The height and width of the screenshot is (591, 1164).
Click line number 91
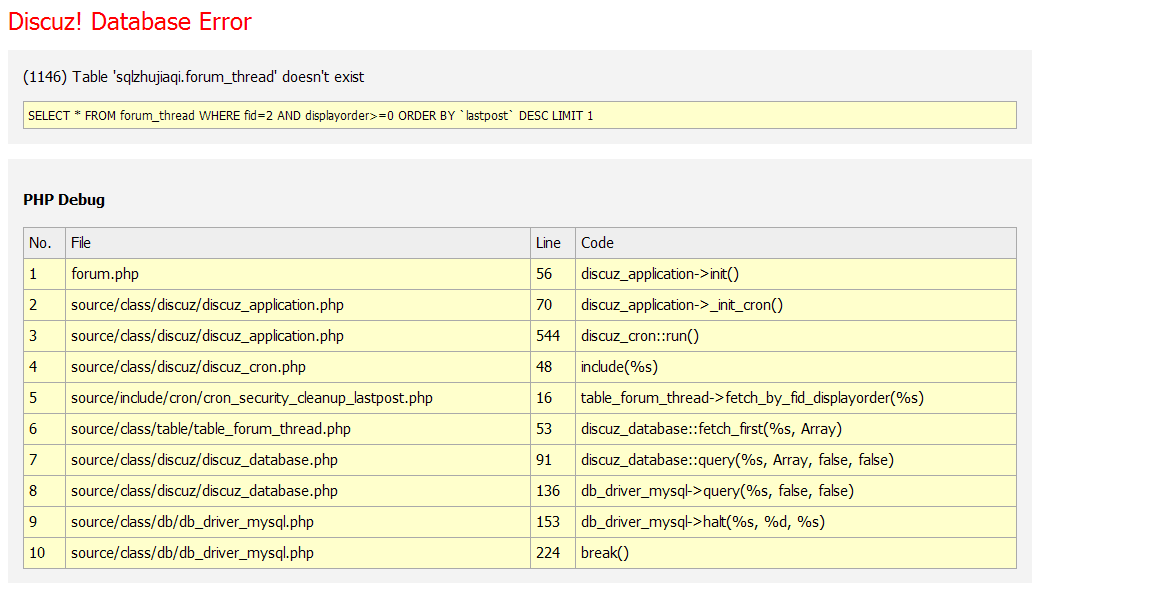click(x=553, y=460)
